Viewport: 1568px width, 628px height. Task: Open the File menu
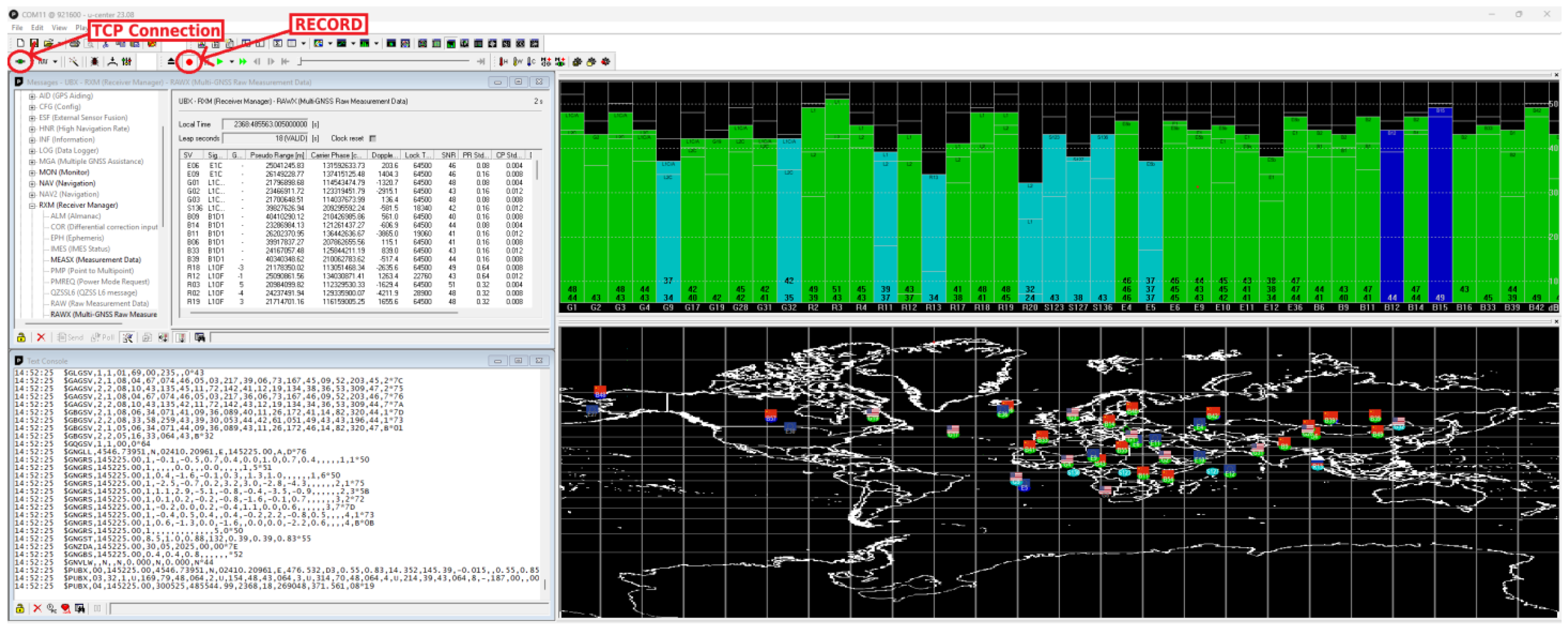(x=17, y=27)
